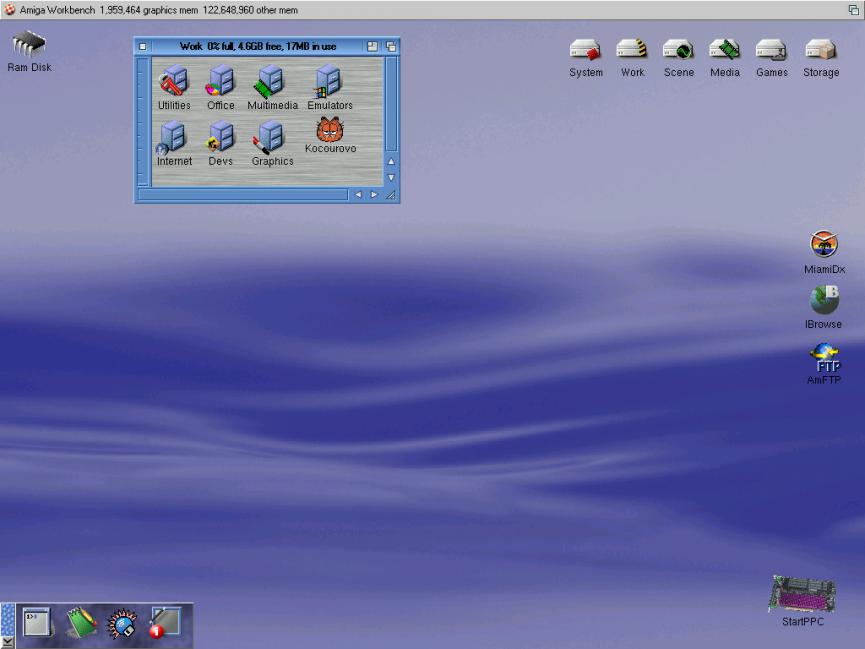The height and width of the screenshot is (649, 865).
Task: Toggle Work window depth gadget
Action: [x=391, y=46]
